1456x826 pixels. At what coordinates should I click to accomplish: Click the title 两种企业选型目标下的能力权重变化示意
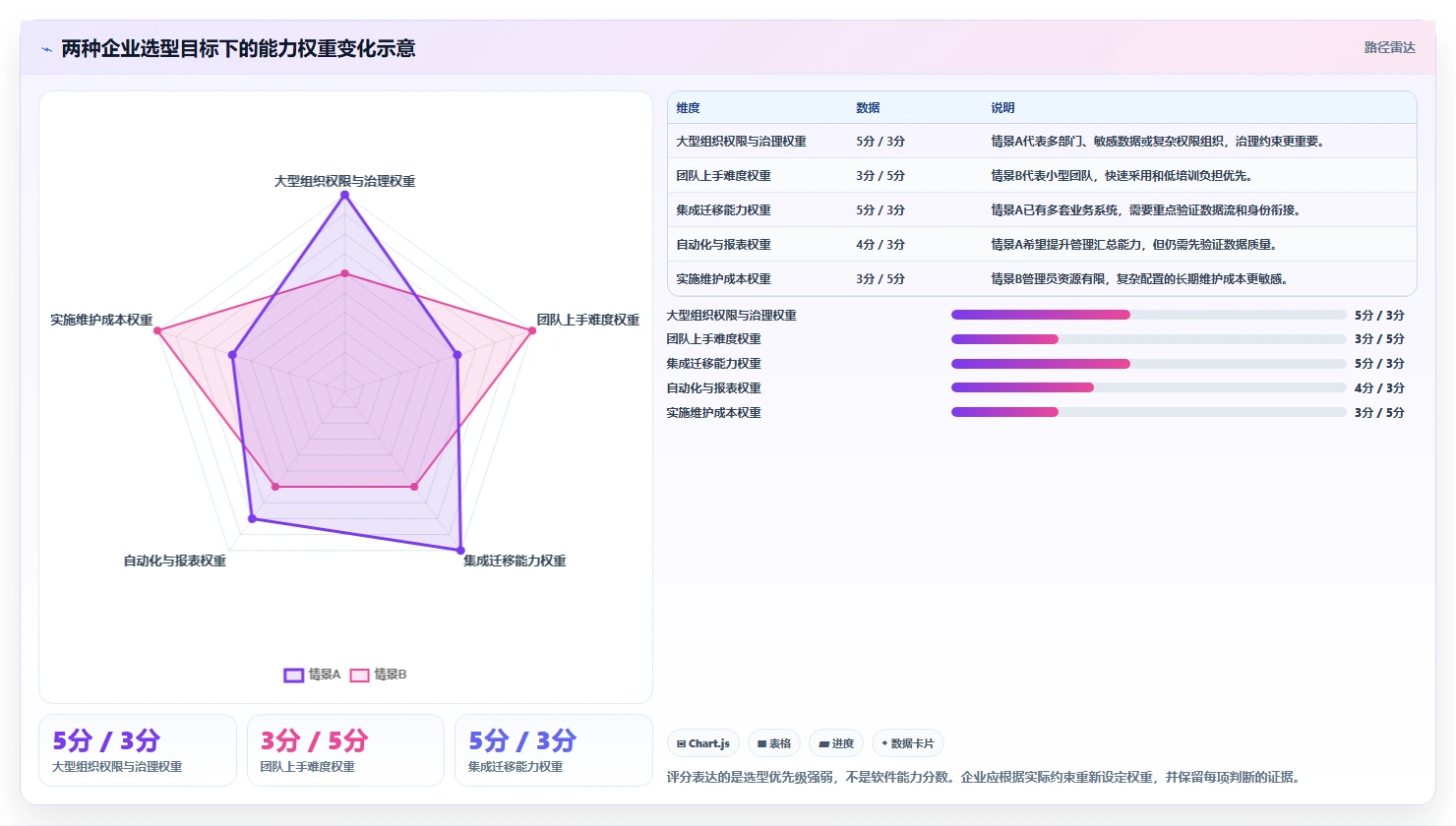238,48
